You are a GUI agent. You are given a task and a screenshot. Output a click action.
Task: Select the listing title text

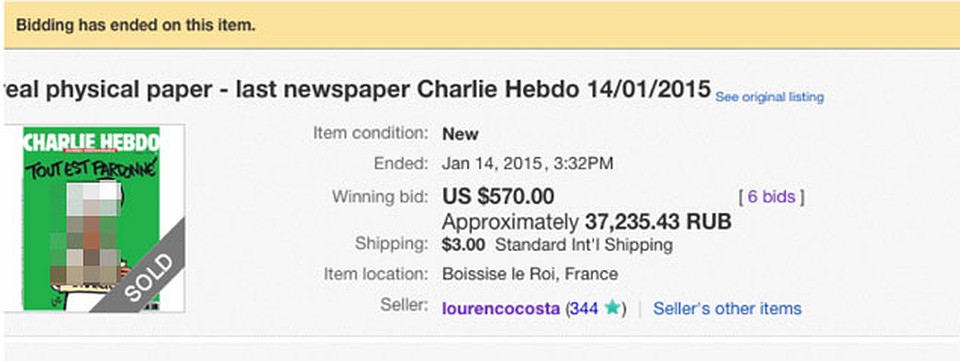[358, 89]
